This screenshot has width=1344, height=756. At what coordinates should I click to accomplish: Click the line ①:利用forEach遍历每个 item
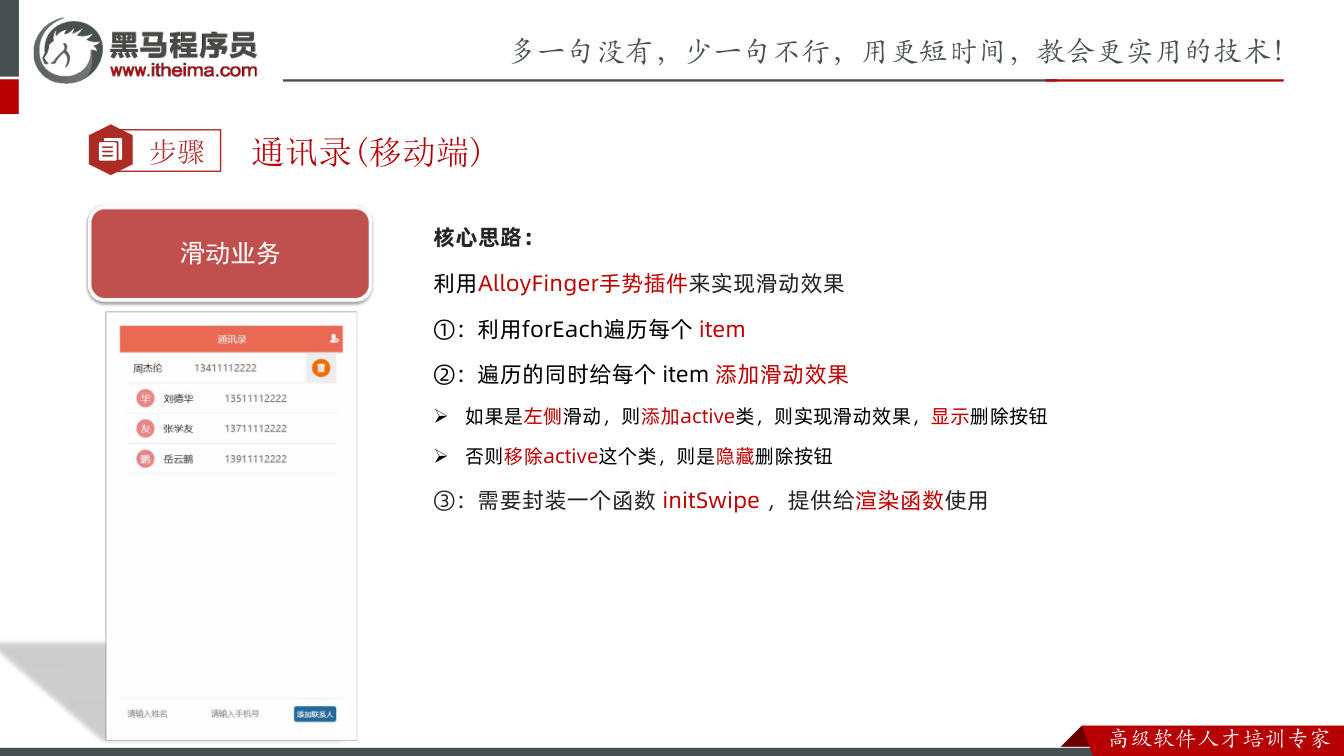[x=589, y=329]
